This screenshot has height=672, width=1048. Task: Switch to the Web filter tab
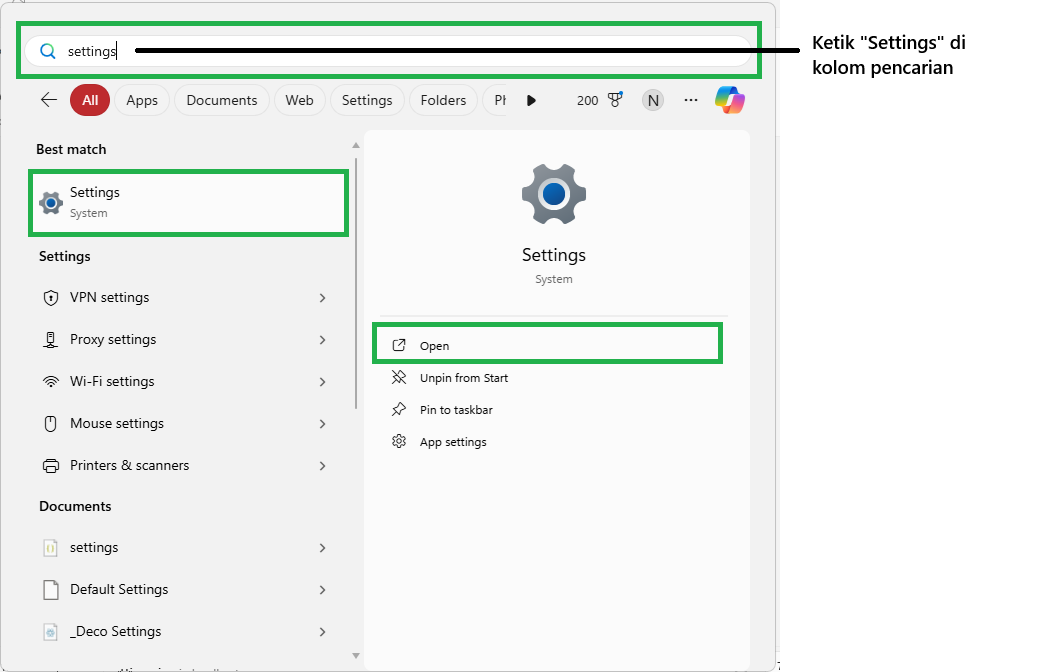[x=299, y=100]
